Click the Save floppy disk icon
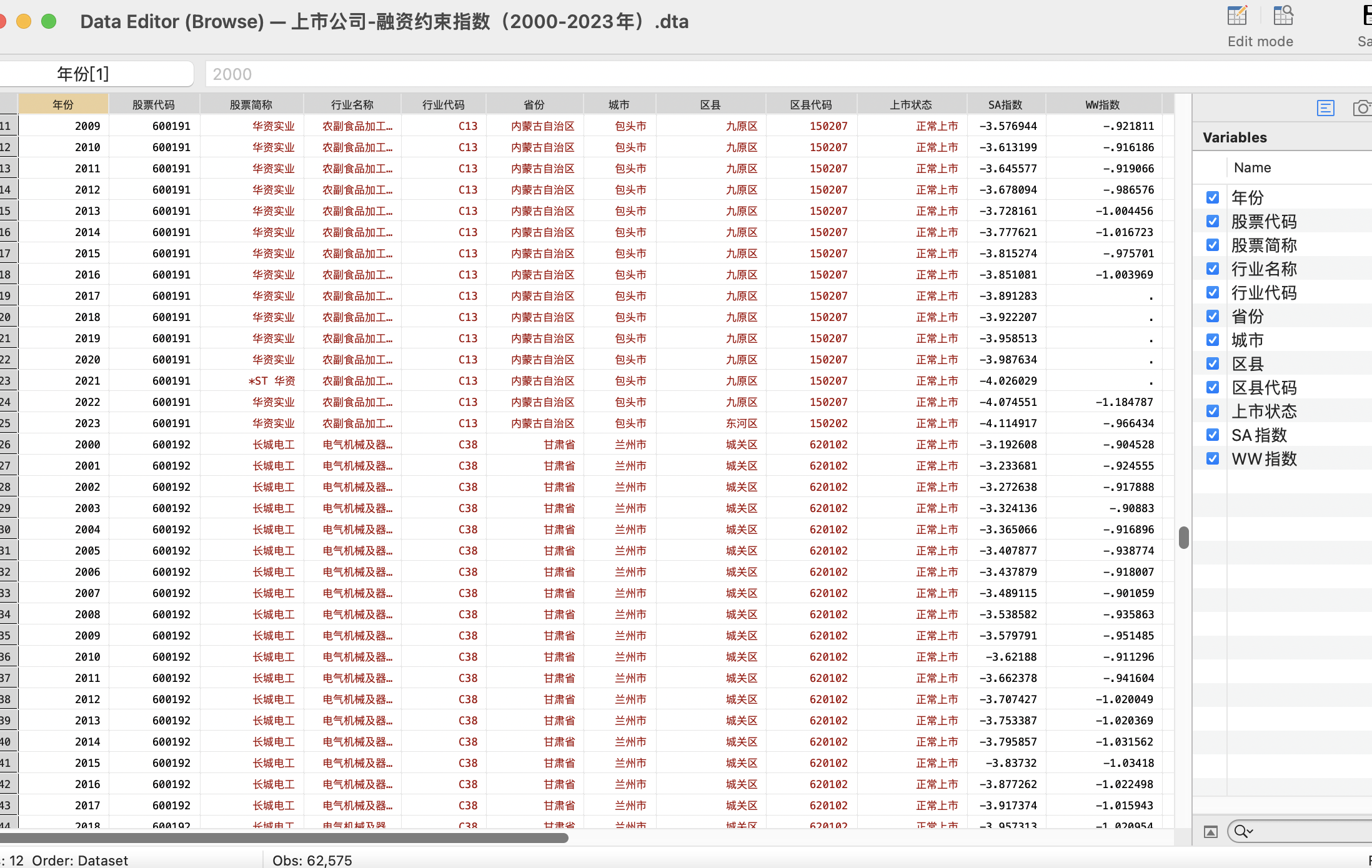The height and width of the screenshot is (868, 1372). point(1366,16)
